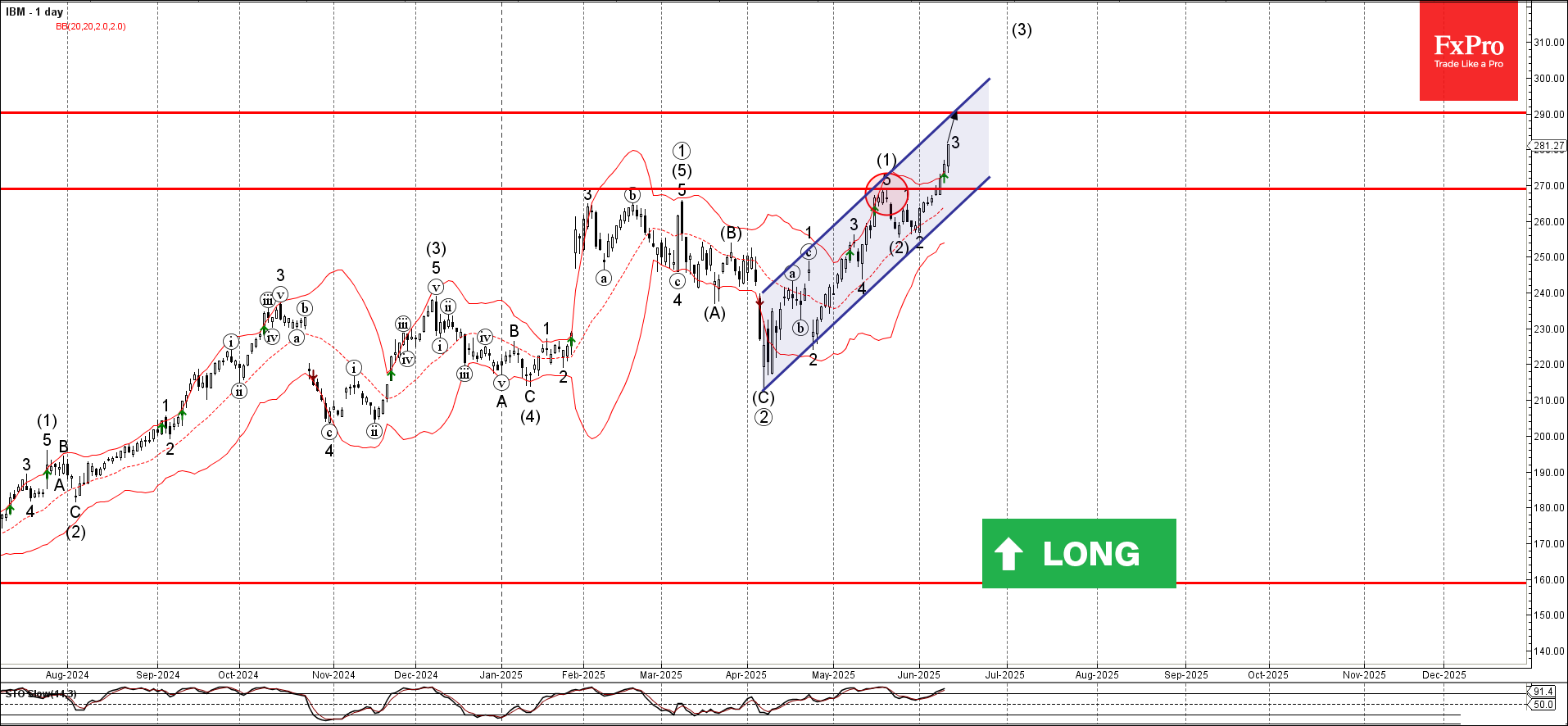This screenshot has height=726, width=1568.
Task: Click the circled 2 label below (C)
Action: point(764,417)
